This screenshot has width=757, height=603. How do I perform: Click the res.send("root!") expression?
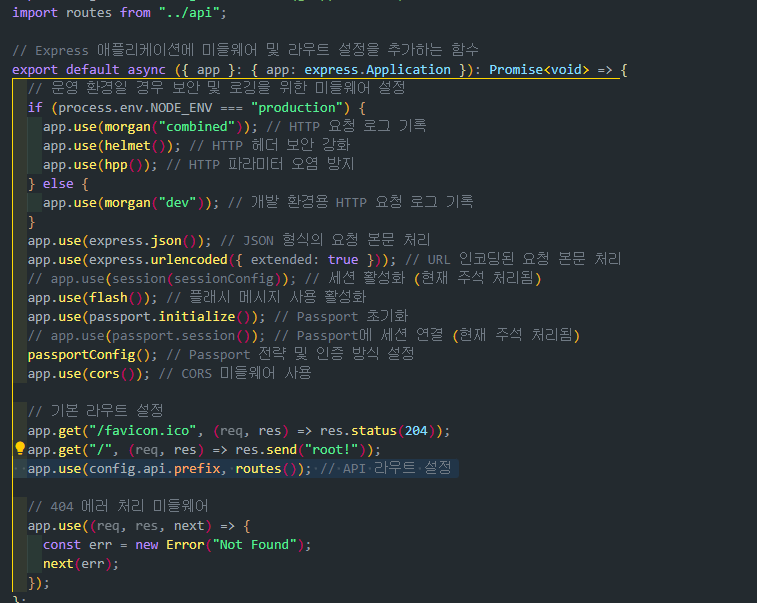[303, 449]
